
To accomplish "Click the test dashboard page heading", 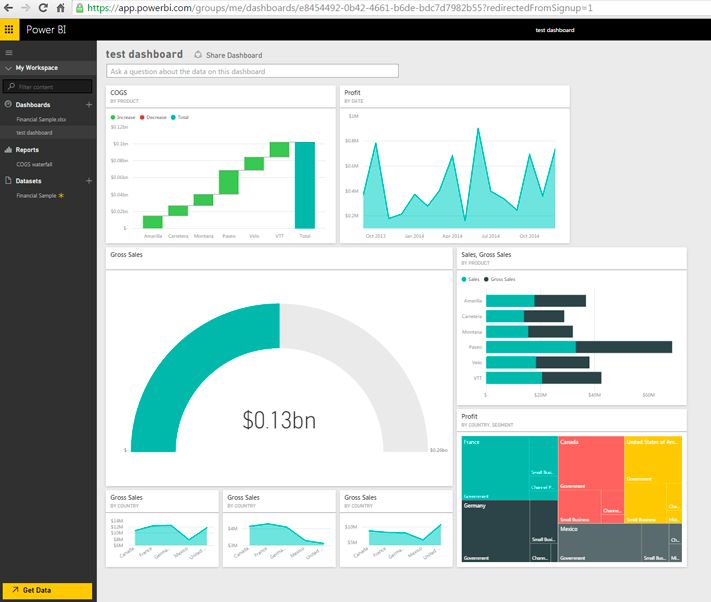I will [144, 54].
